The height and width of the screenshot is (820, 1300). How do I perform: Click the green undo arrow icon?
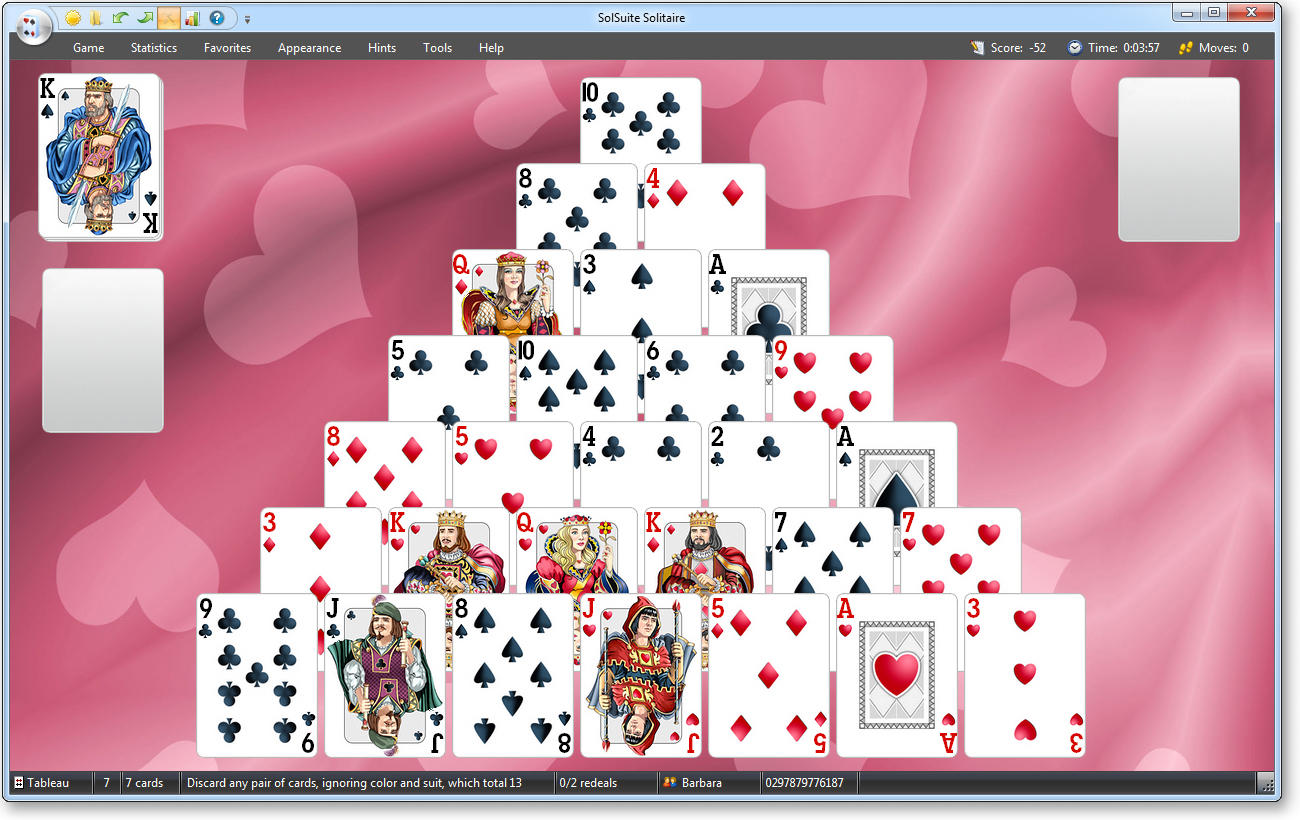point(120,18)
